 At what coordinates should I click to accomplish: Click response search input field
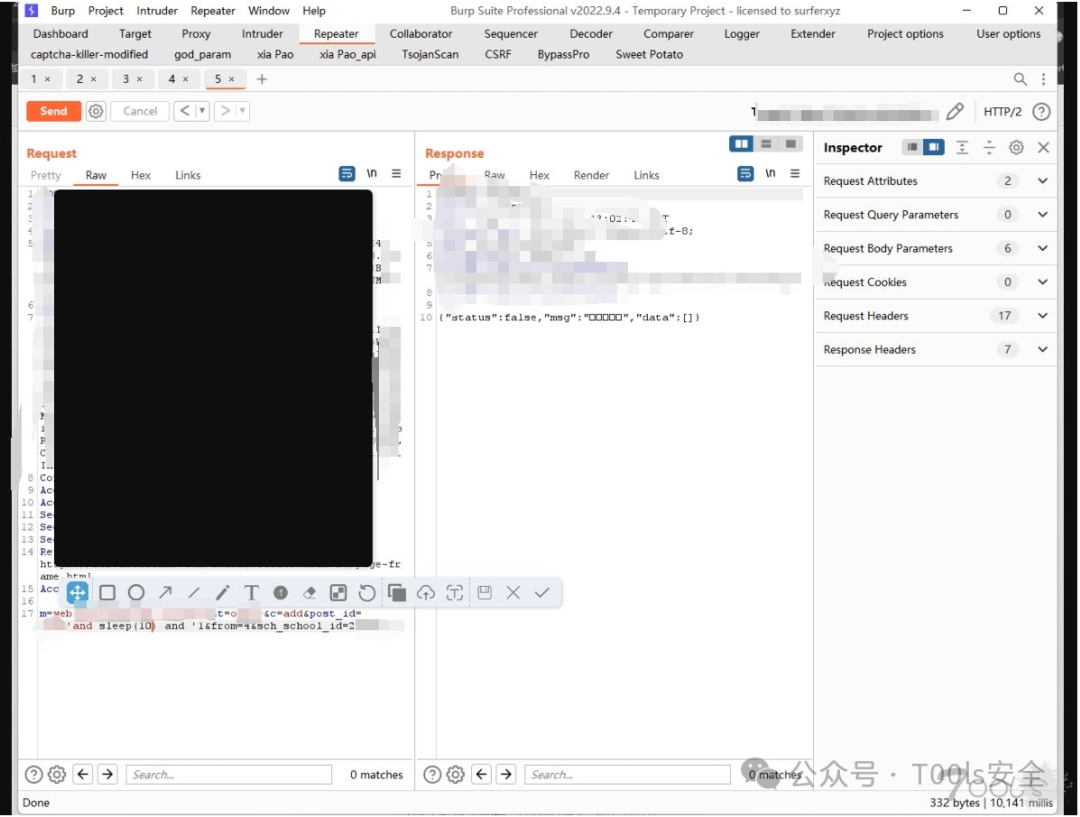tap(627, 775)
